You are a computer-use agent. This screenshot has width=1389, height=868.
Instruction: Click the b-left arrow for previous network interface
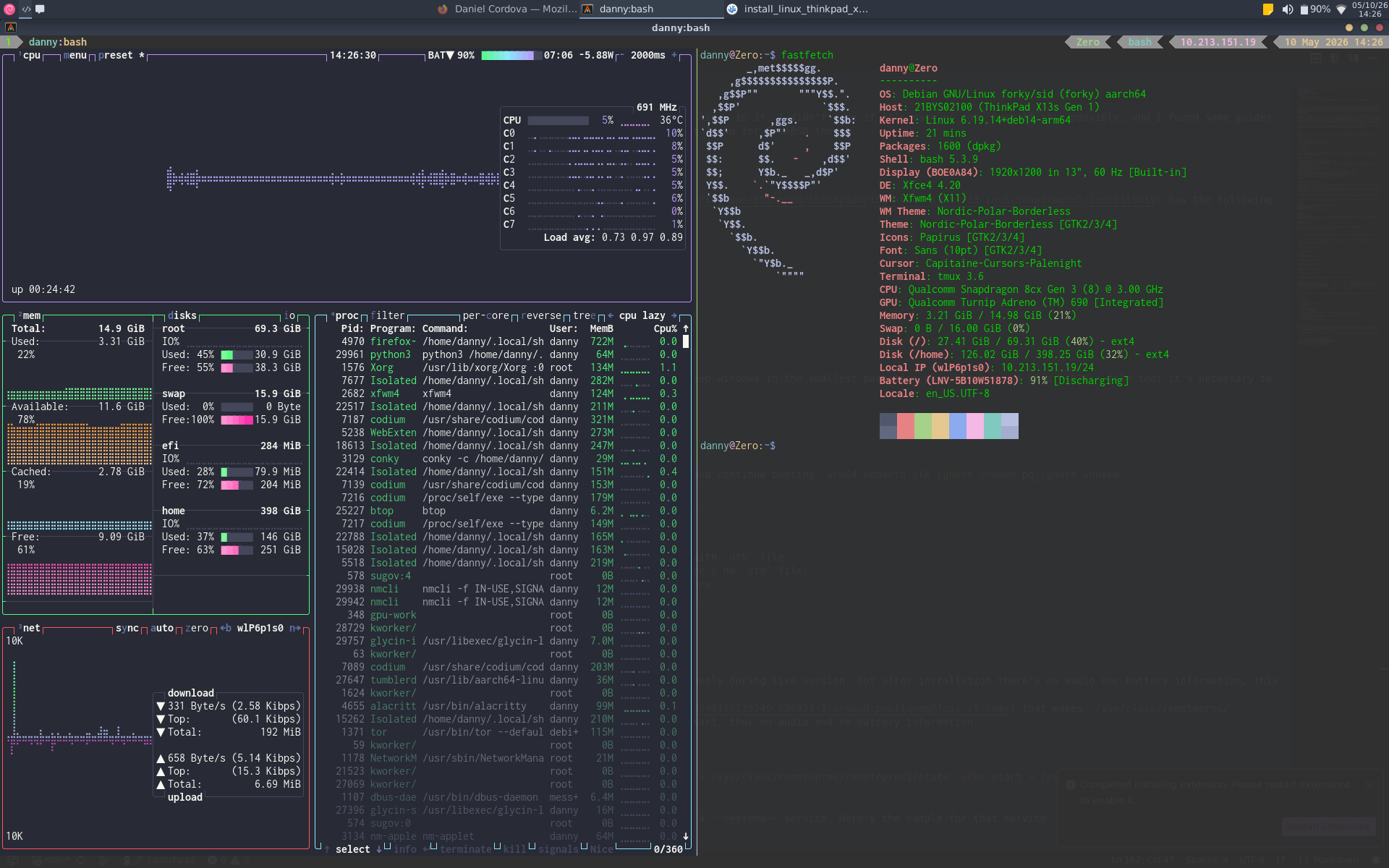coord(226,628)
